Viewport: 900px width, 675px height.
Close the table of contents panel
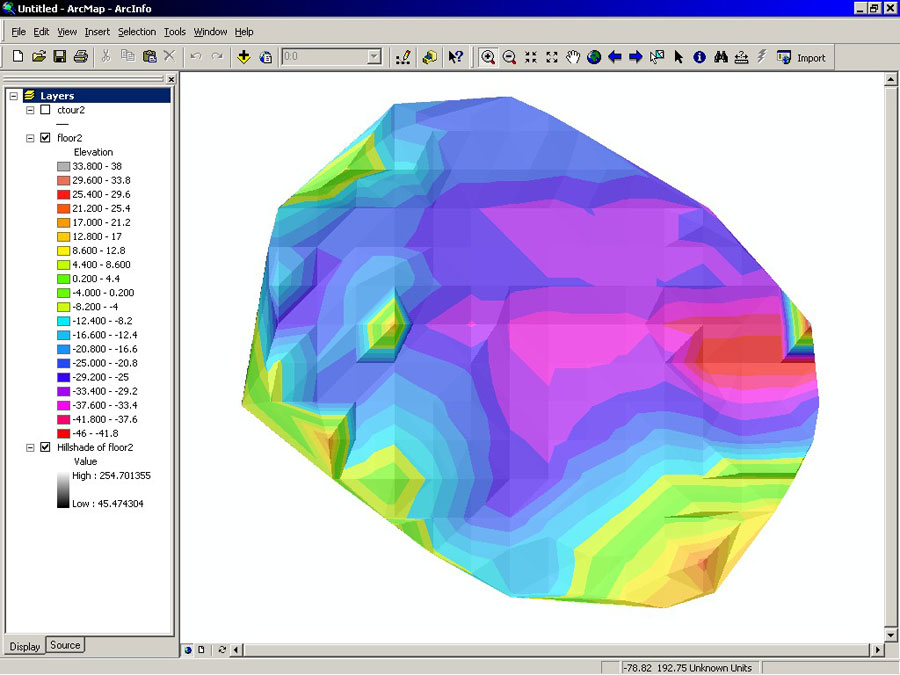point(171,79)
